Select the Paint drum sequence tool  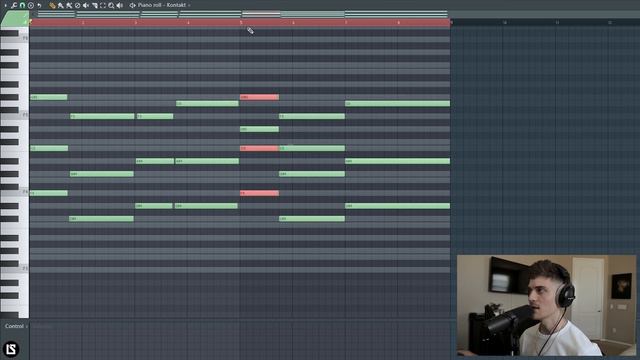click(x=69, y=5)
